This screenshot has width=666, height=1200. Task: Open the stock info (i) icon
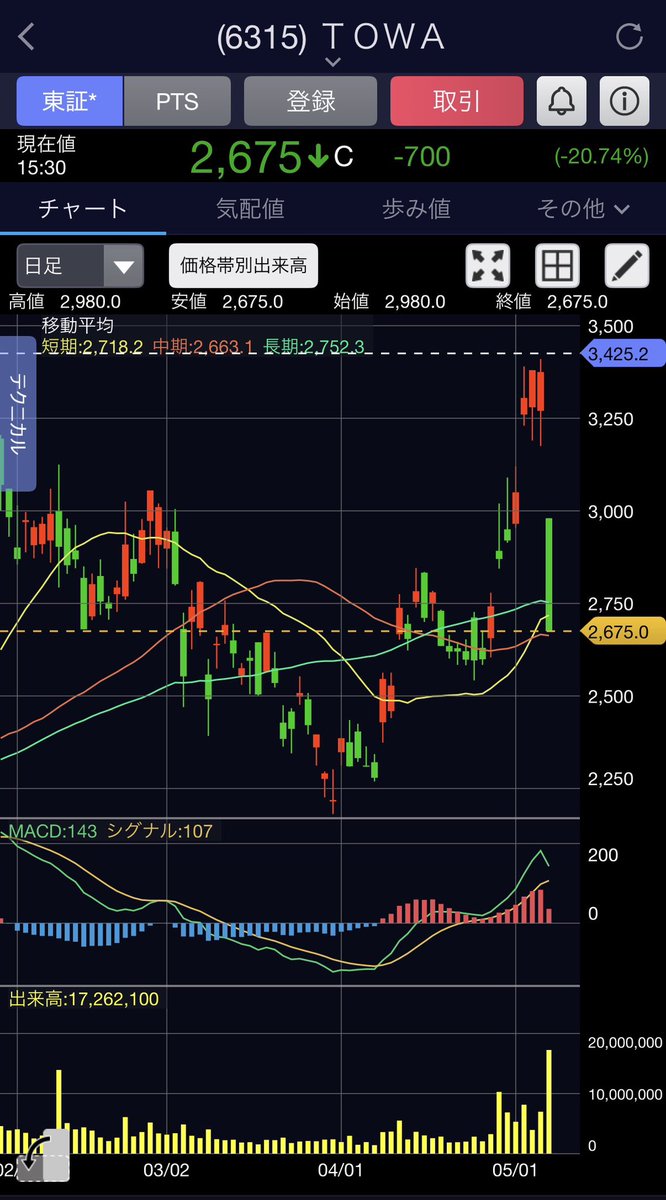[624, 101]
